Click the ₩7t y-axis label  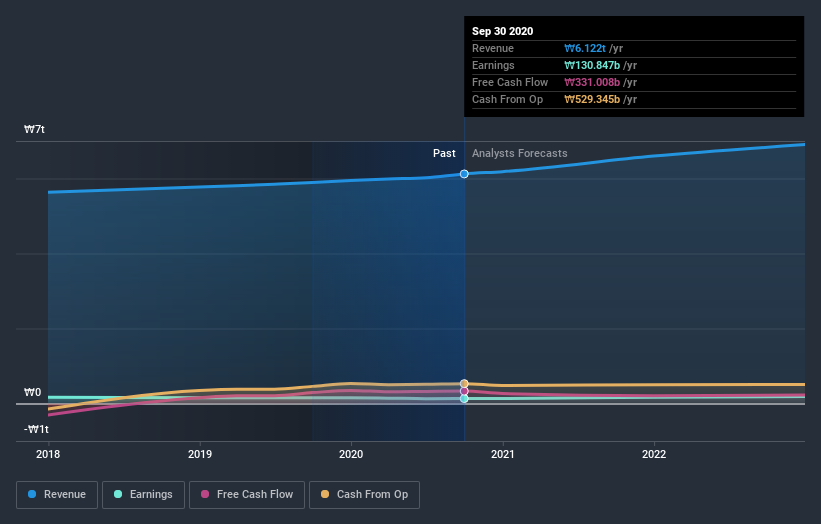point(34,129)
